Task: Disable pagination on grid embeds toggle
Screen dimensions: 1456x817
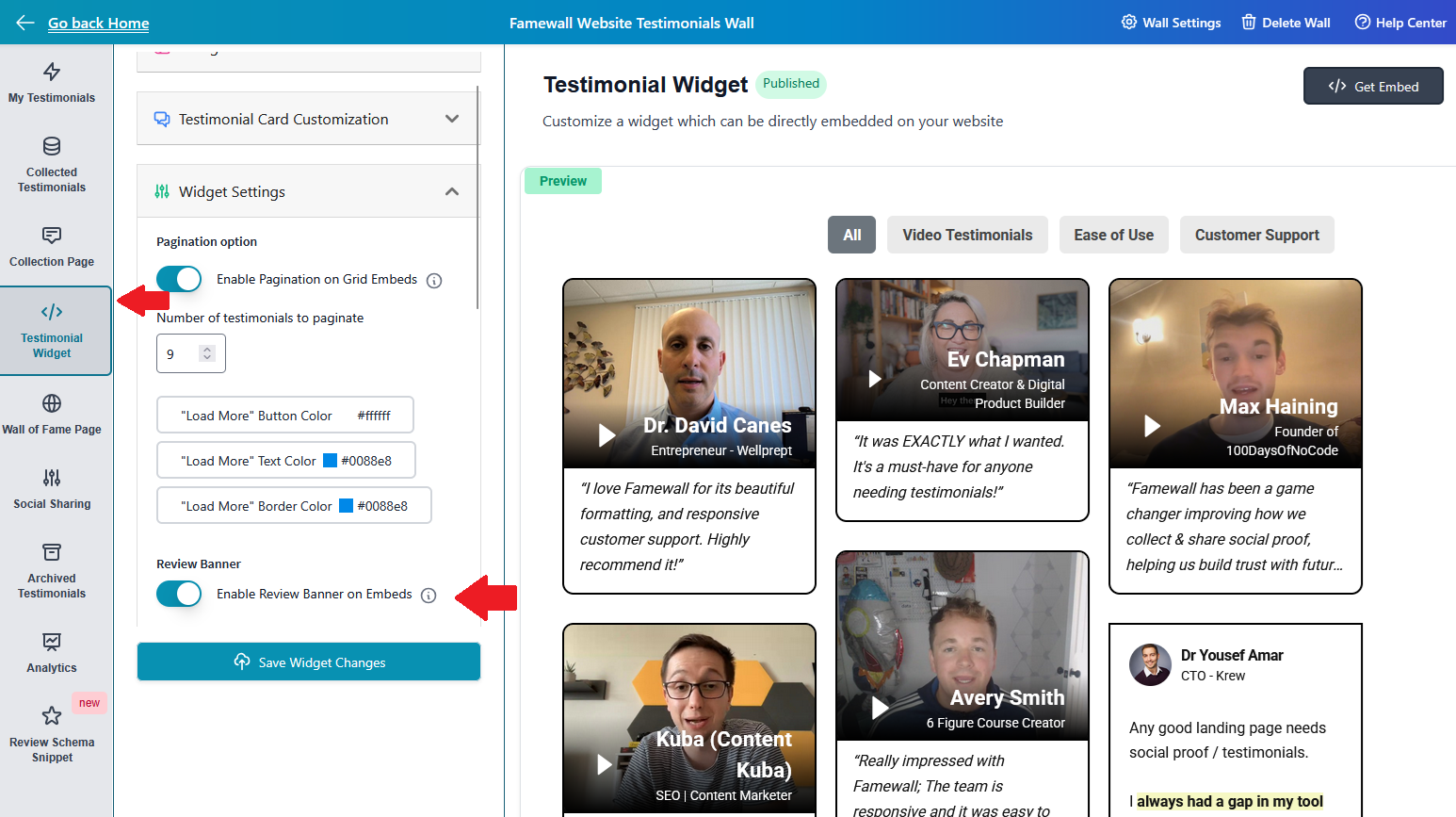Action: (x=179, y=279)
